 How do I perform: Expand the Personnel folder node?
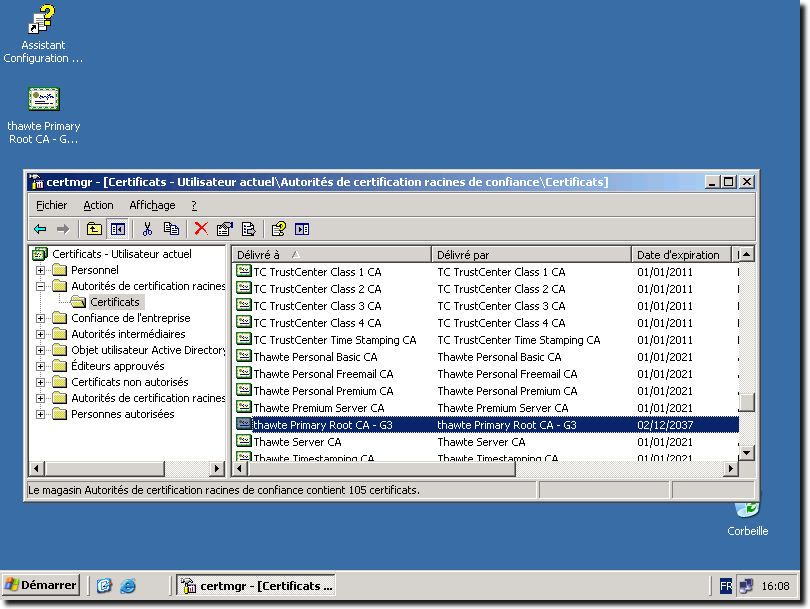tap(40, 270)
